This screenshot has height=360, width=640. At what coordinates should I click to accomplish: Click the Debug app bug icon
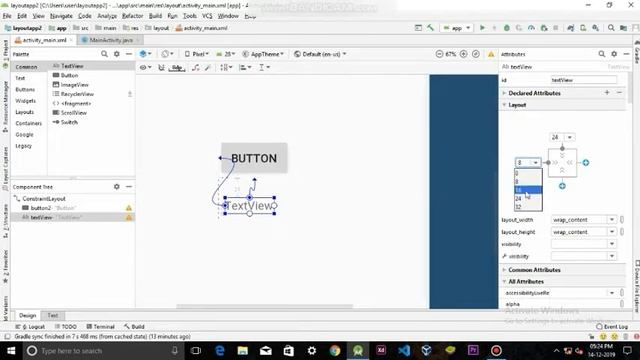(507, 28)
